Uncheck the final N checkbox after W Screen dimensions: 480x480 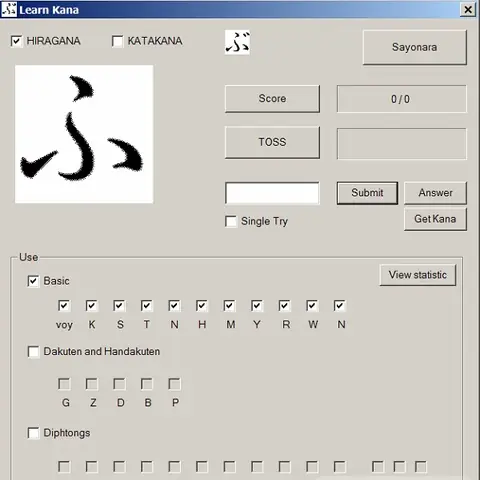tap(340, 306)
